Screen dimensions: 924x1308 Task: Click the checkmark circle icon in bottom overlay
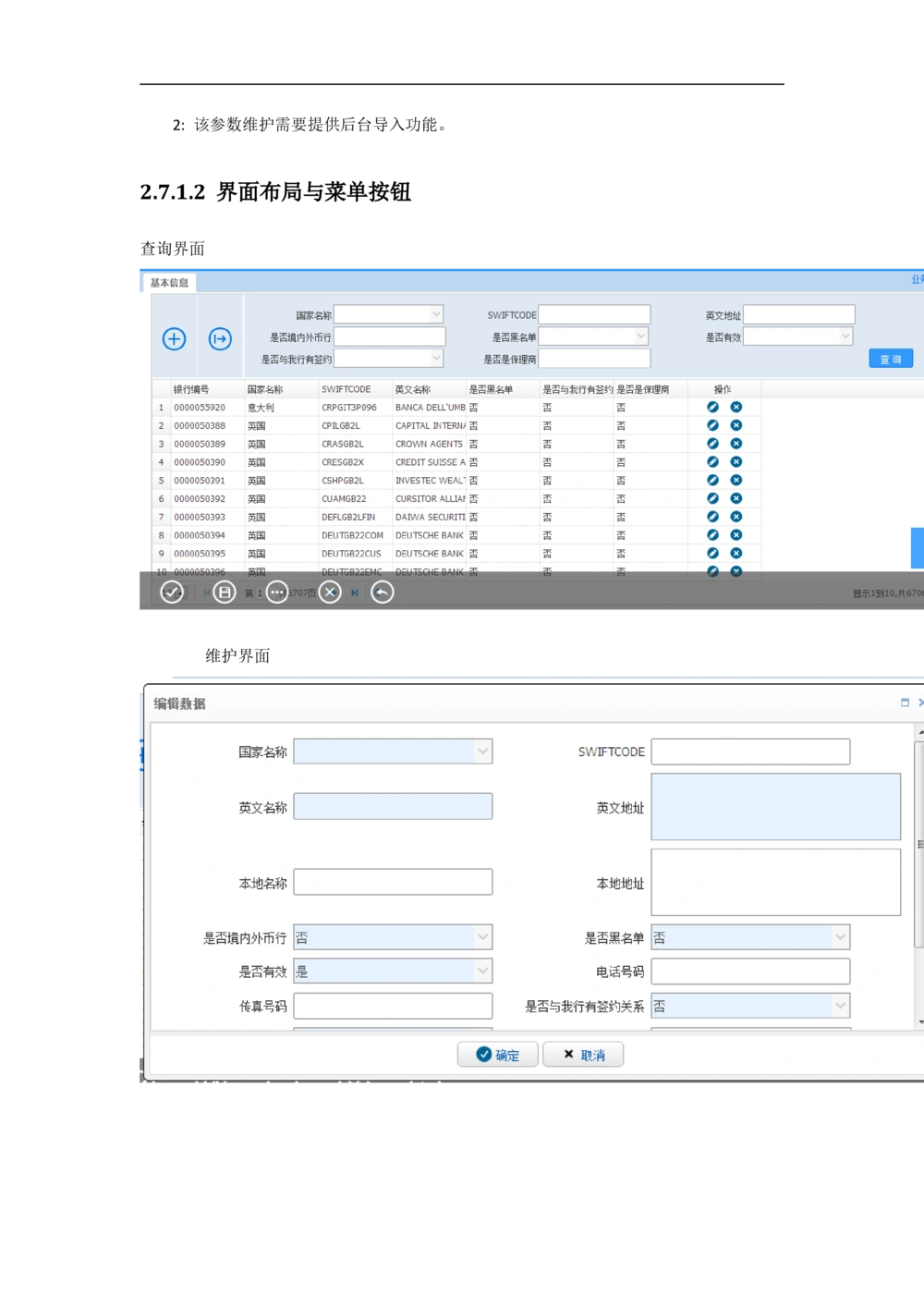[172, 593]
